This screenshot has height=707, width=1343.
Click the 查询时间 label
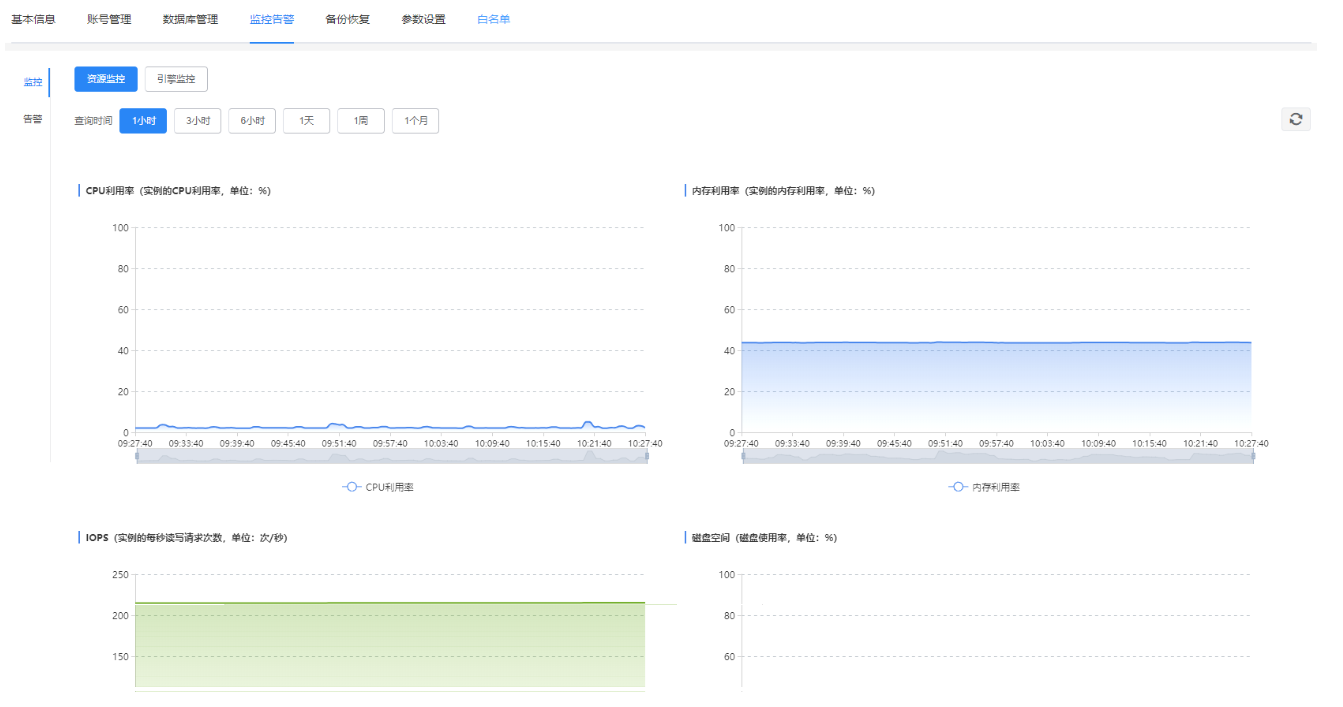click(93, 121)
